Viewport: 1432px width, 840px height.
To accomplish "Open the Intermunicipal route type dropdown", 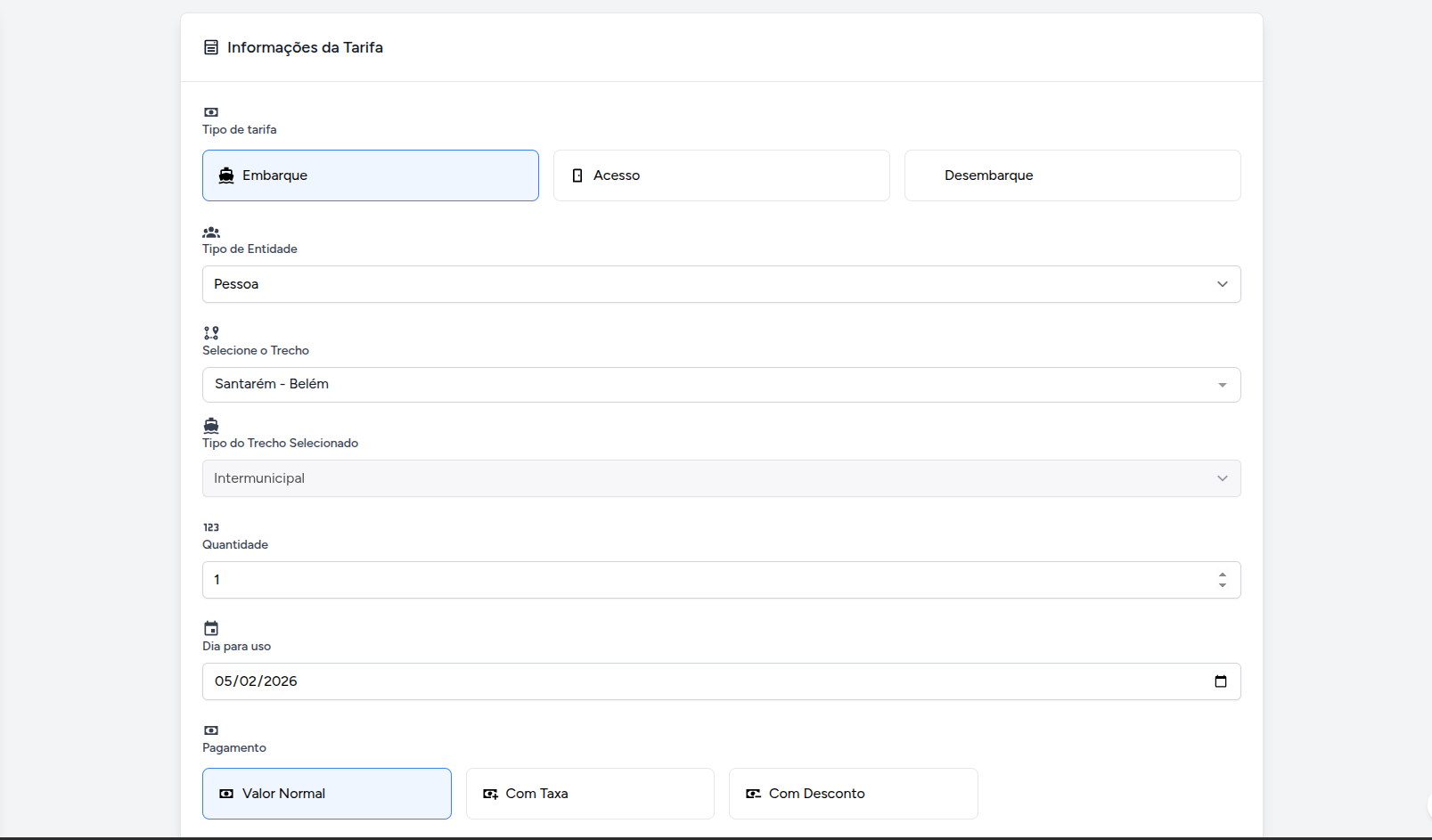I will point(721,478).
